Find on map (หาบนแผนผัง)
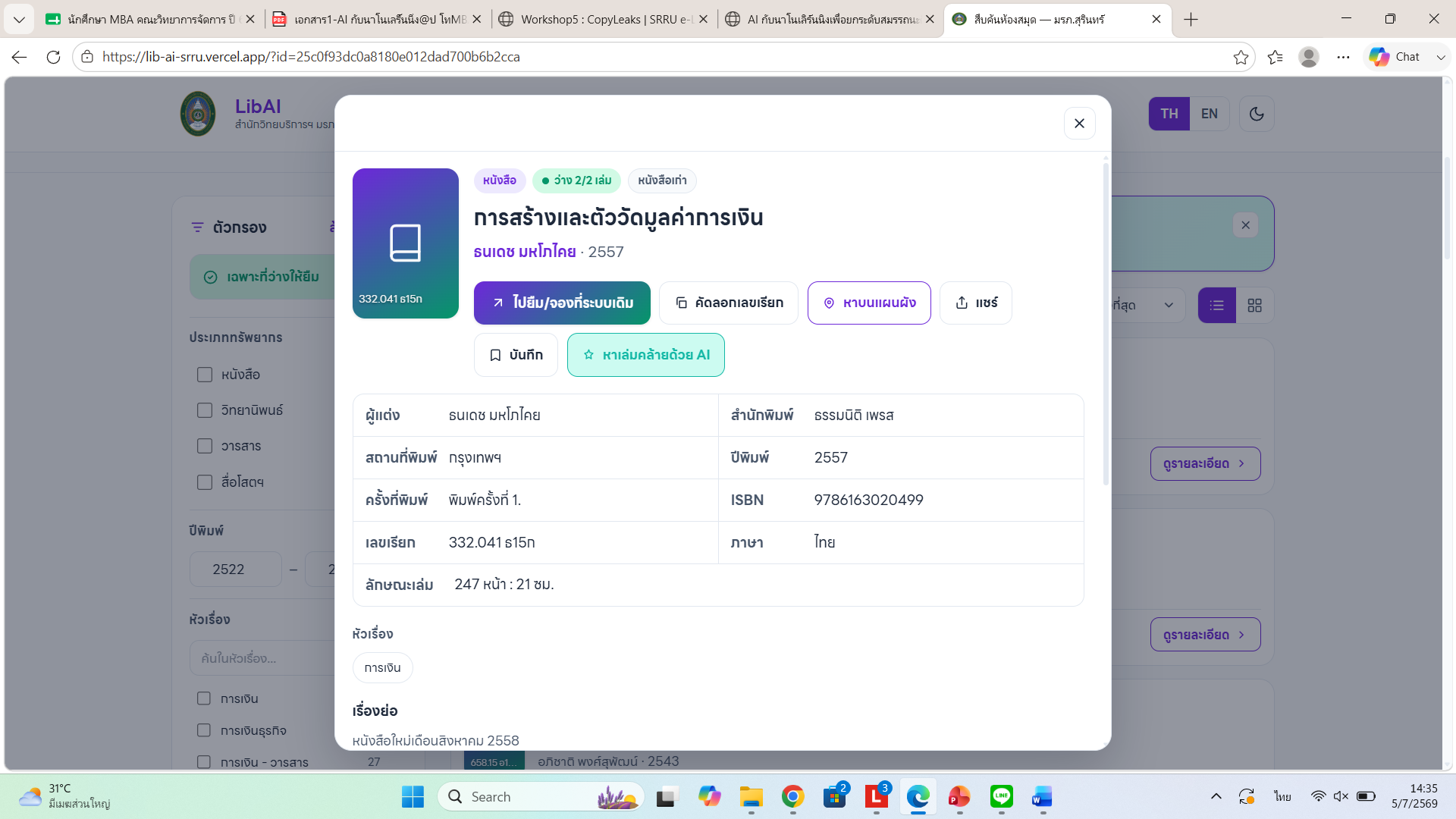 pos(869,303)
